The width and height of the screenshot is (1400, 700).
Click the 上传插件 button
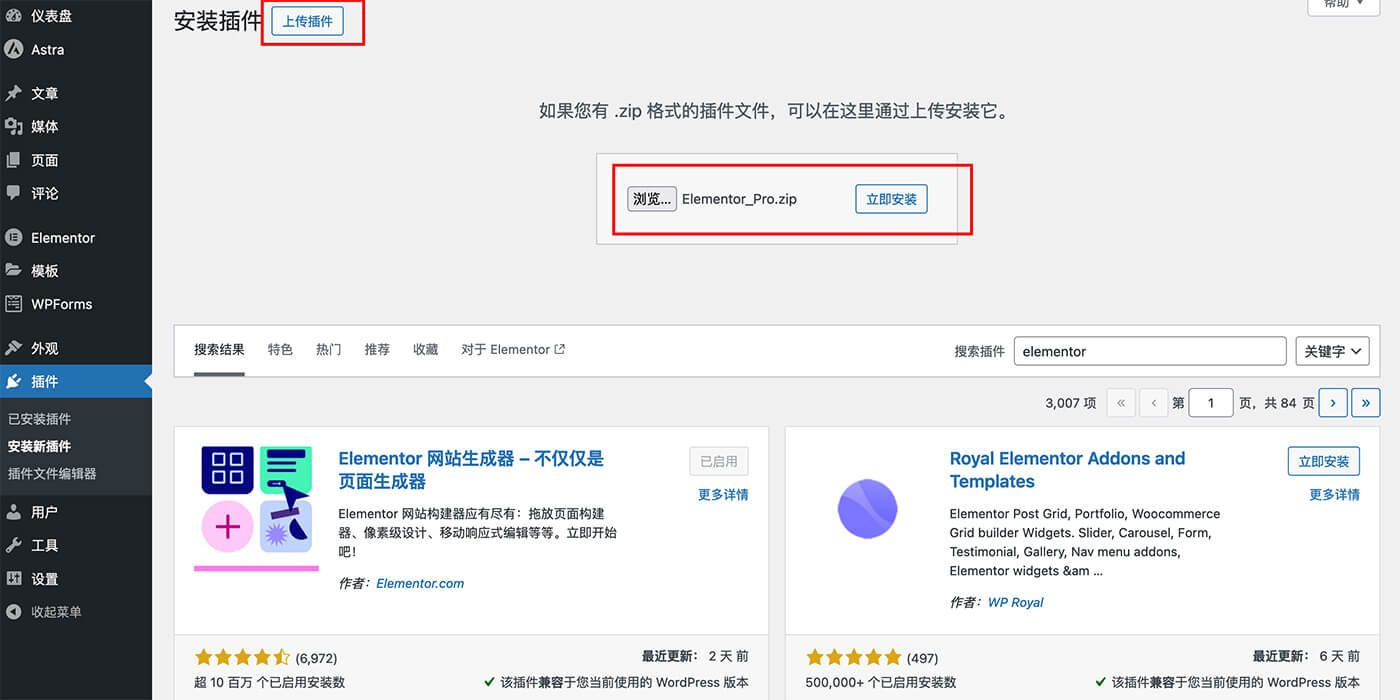click(308, 22)
